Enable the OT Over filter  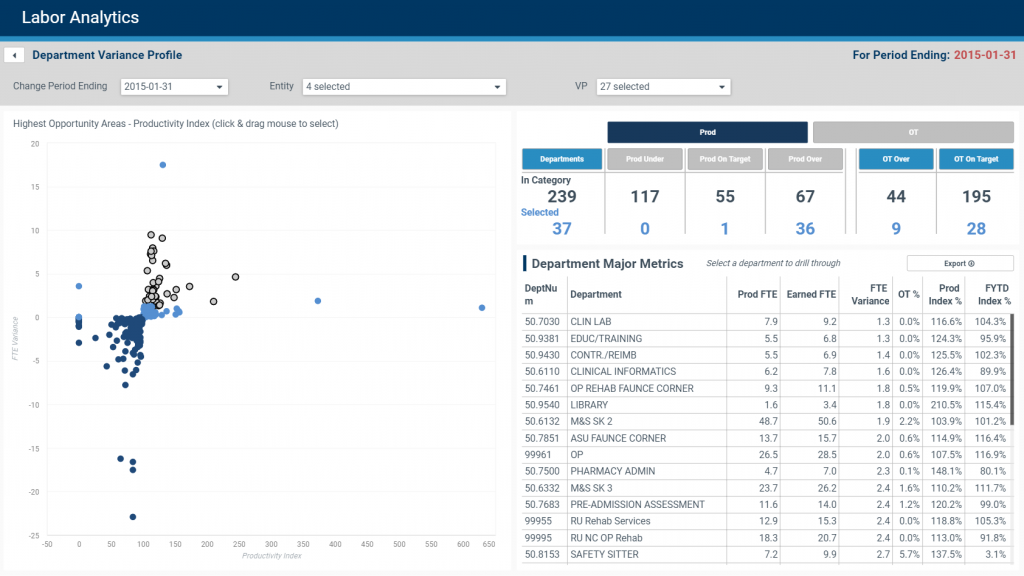(x=895, y=158)
